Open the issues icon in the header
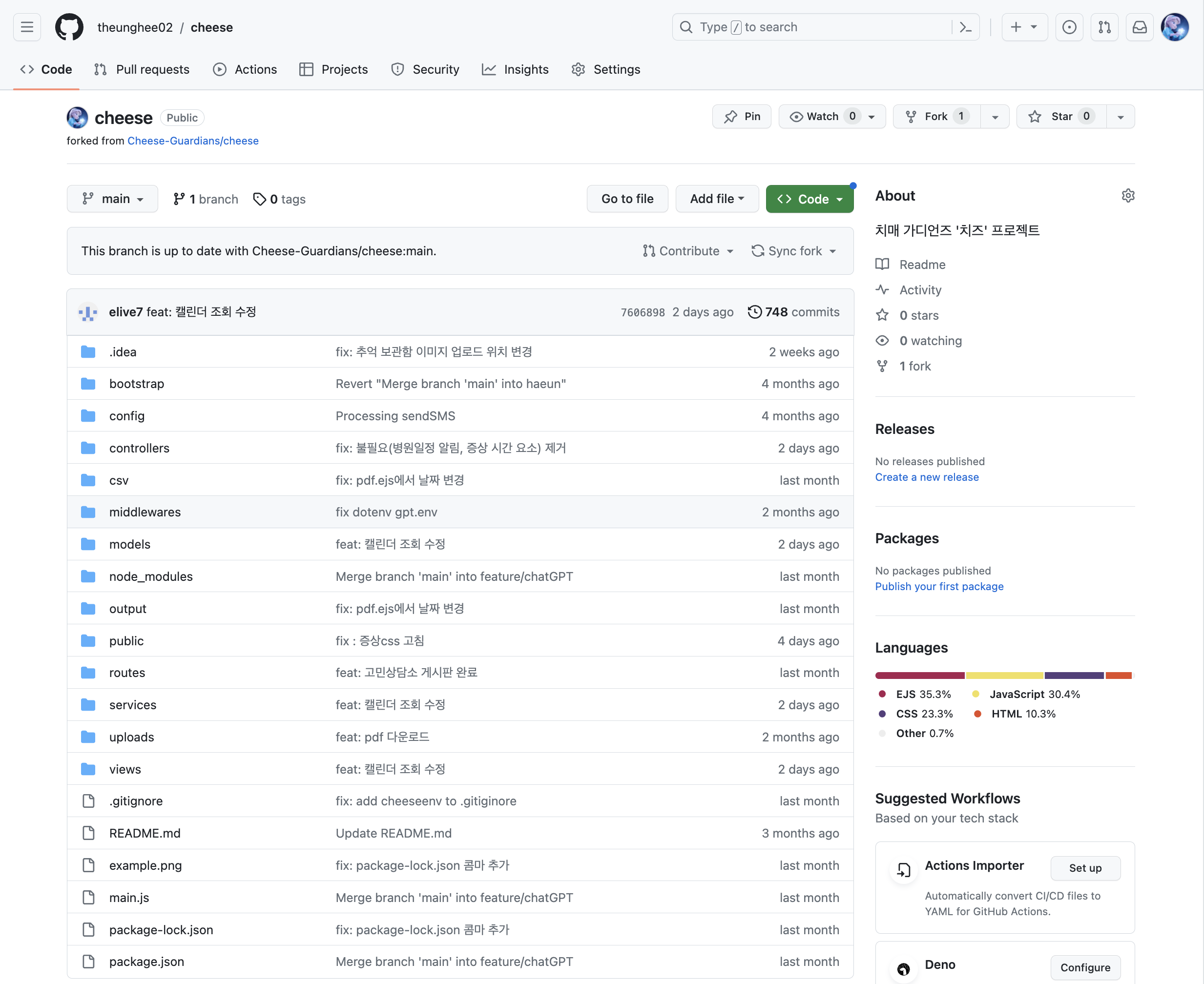The width and height of the screenshot is (1204, 984). 1069,27
